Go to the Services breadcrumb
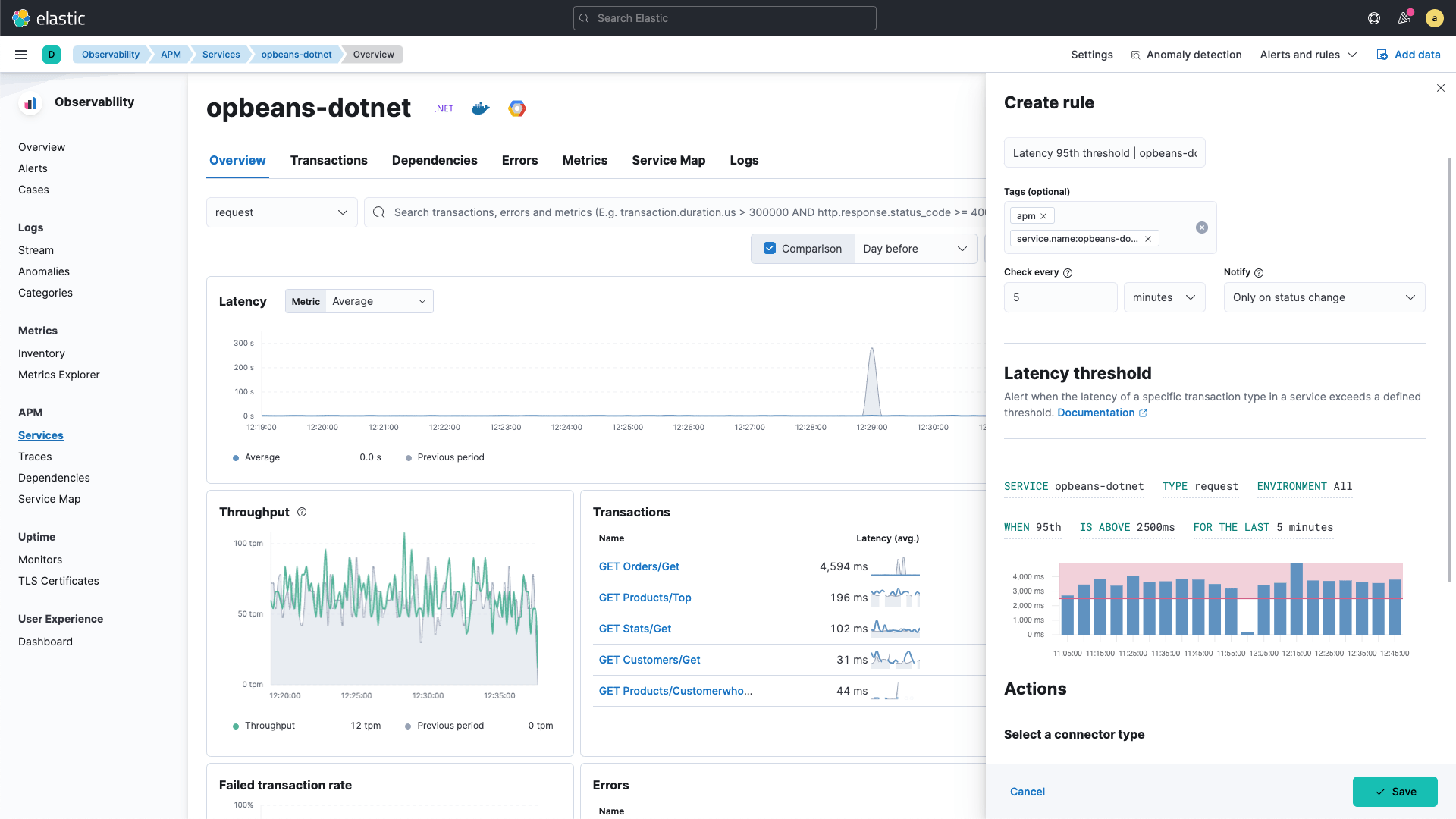 tap(221, 55)
